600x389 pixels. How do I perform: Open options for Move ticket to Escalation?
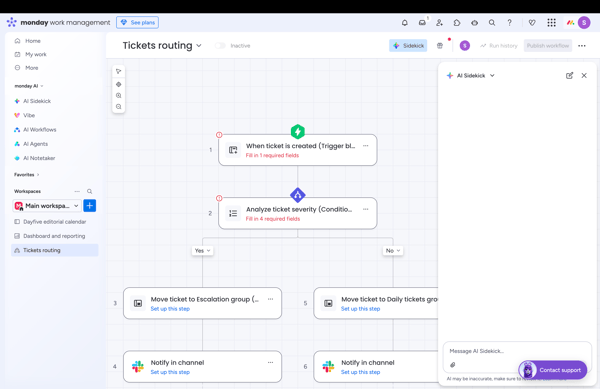click(271, 299)
